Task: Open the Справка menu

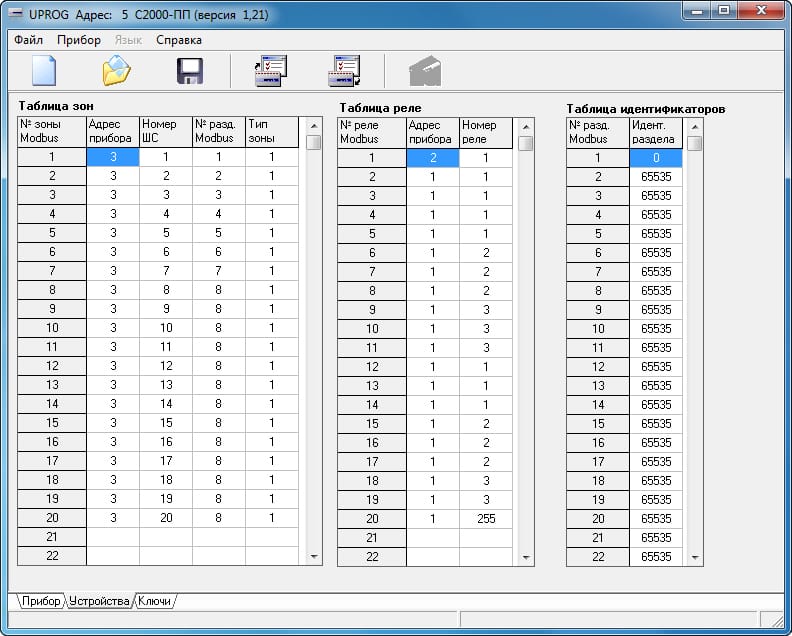Action: (x=179, y=40)
